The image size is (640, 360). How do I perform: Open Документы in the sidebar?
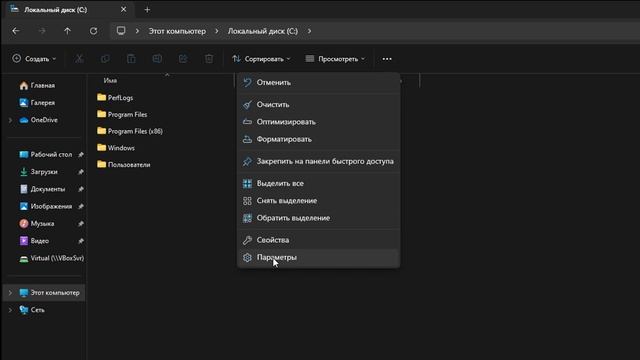pyautogui.click(x=42, y=189)
